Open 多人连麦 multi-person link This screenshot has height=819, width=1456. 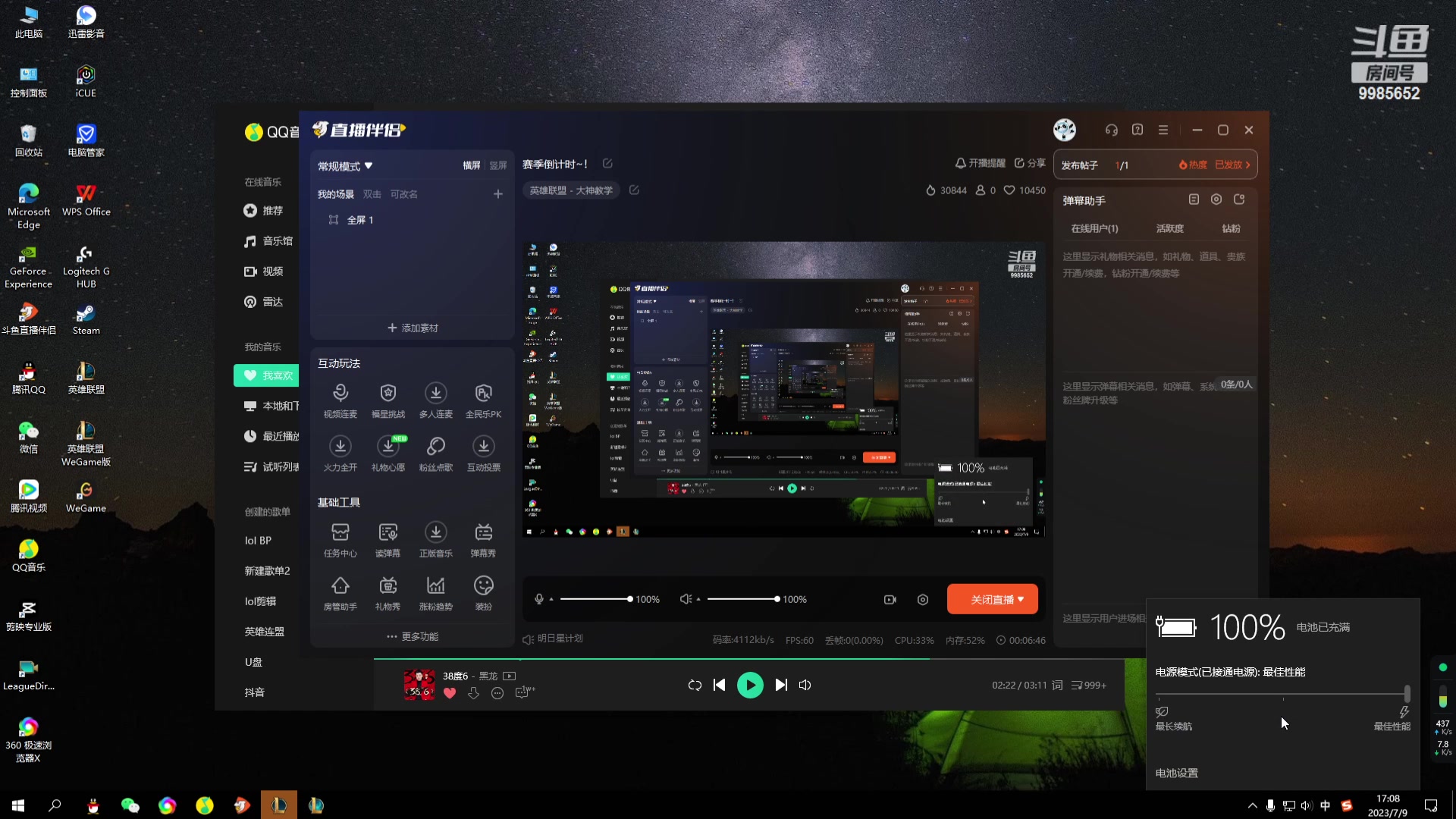(x=436, y=400)
